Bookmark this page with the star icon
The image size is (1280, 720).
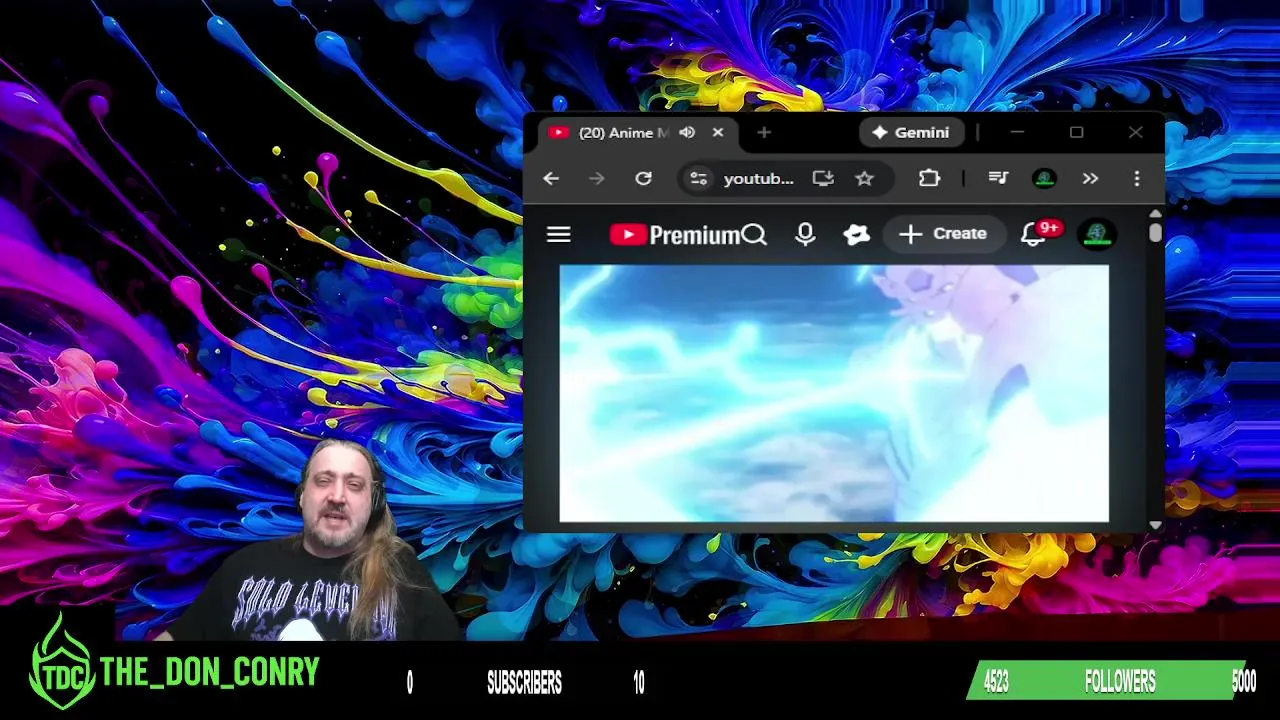coord(864,178)
